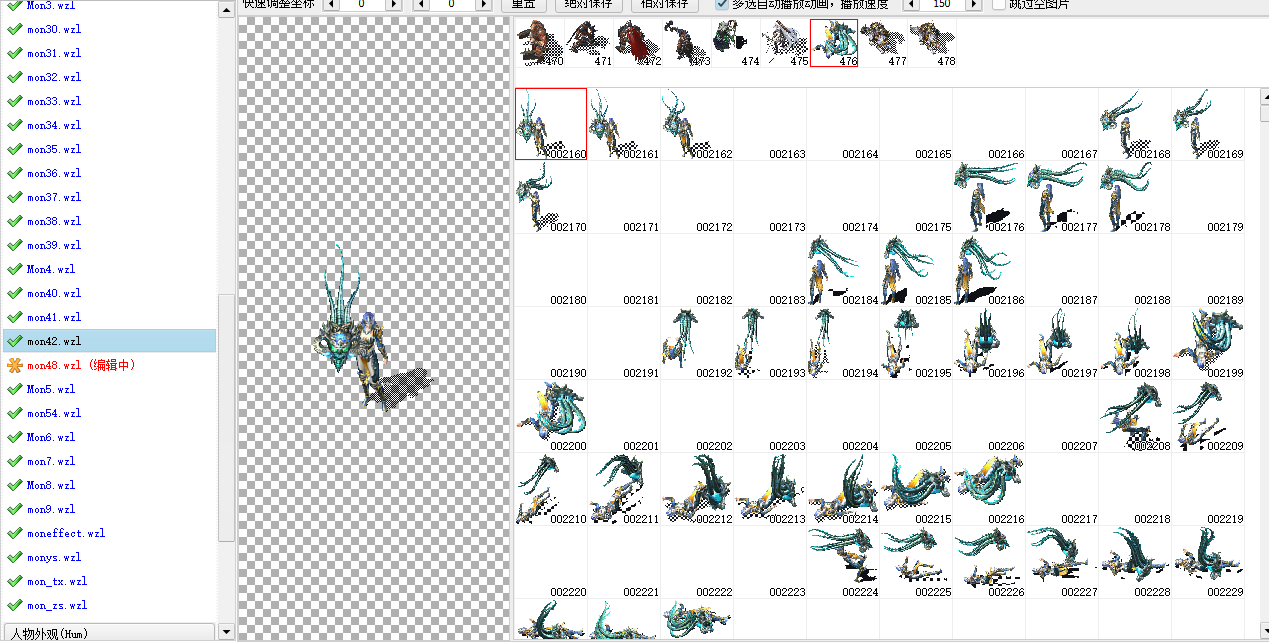Expand the 人物外观(Hum) section
1269x642 pixels.
pos(108,633)
